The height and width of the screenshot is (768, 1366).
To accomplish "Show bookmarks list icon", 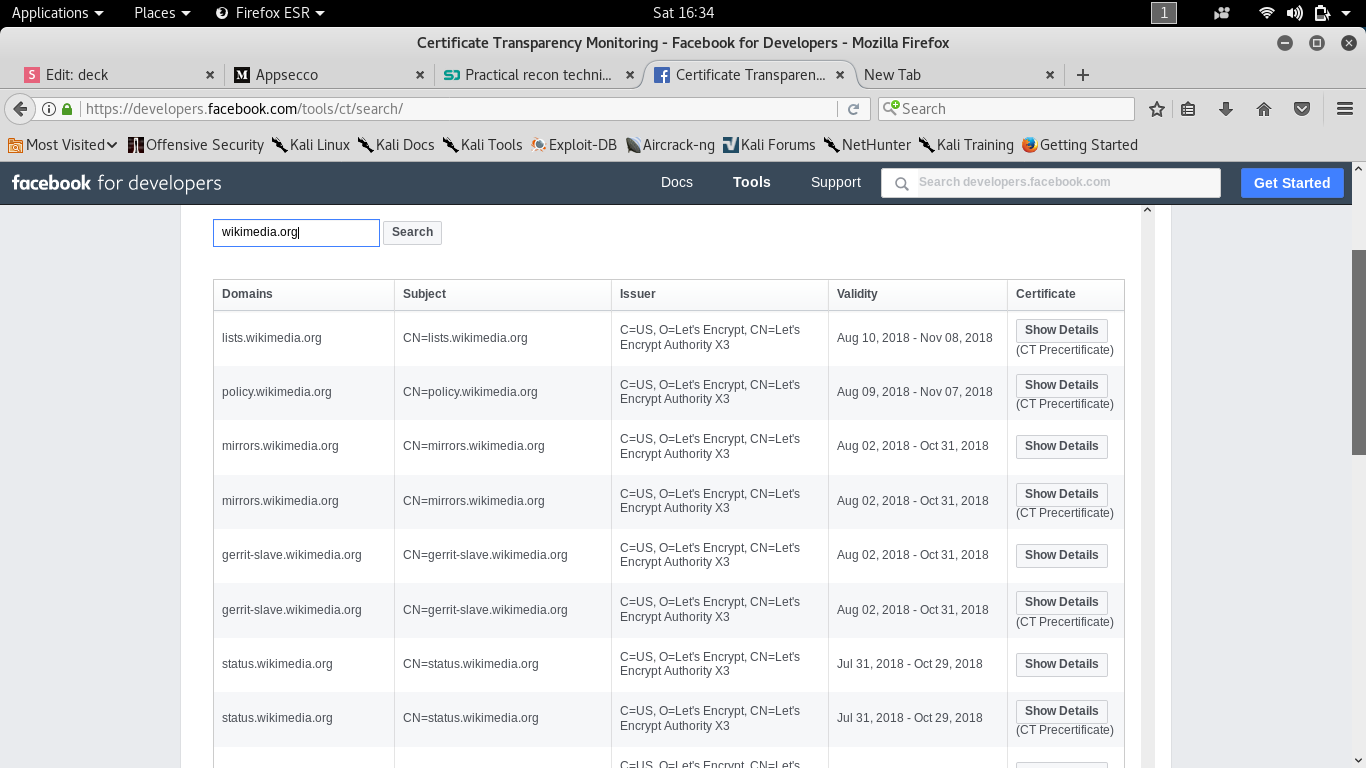I will coord(1188,109).
